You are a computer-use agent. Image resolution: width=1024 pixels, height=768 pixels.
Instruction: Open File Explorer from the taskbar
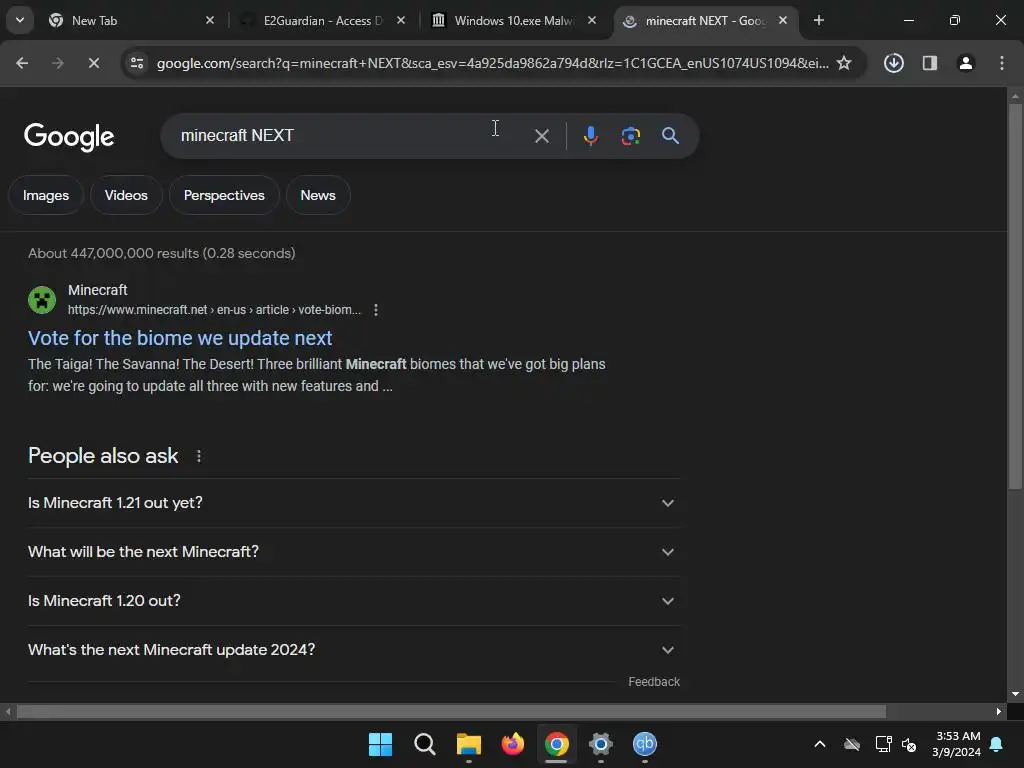point(468,744)
